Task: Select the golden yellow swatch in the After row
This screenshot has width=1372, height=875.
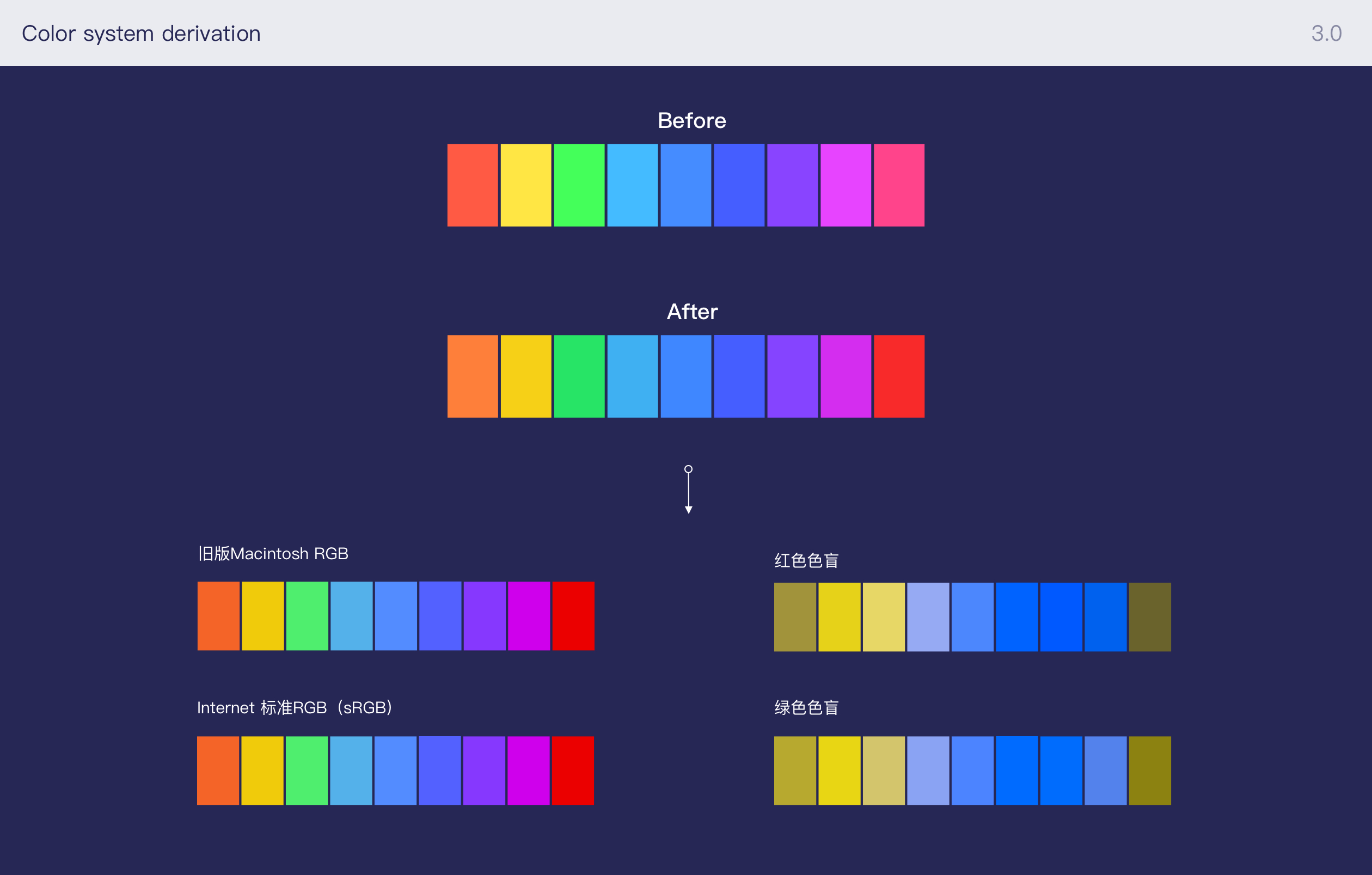Action: (x=526, y=376)
